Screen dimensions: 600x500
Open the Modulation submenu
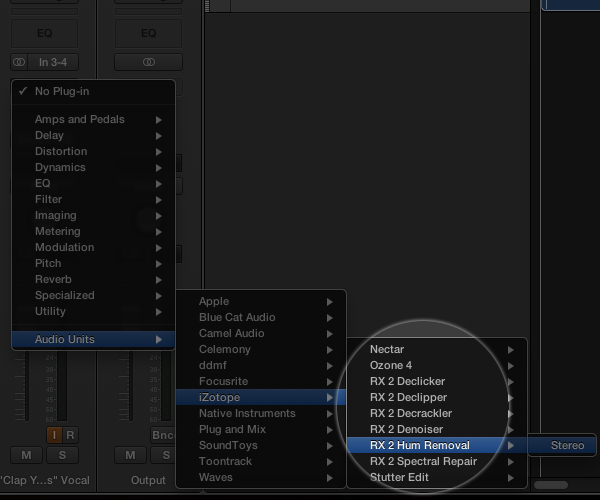[93, 248]
